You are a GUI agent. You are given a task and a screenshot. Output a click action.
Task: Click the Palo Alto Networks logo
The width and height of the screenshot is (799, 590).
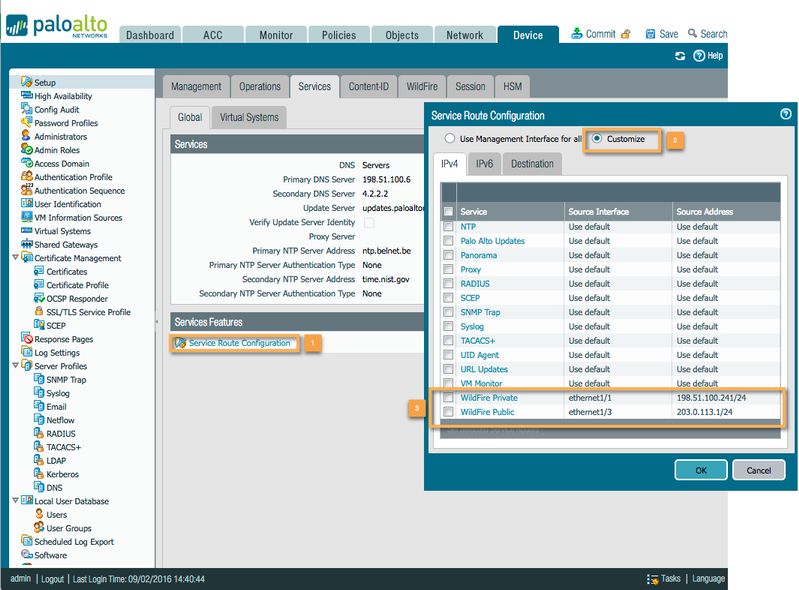57,25
